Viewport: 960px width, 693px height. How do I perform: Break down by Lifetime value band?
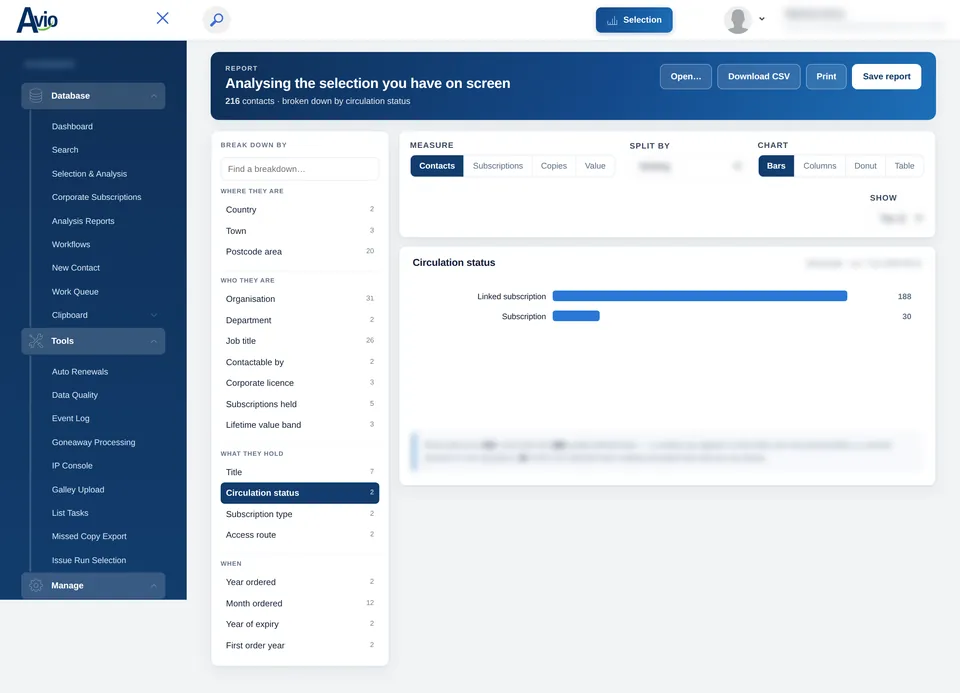pyautogui.click(x=299, y=425)
